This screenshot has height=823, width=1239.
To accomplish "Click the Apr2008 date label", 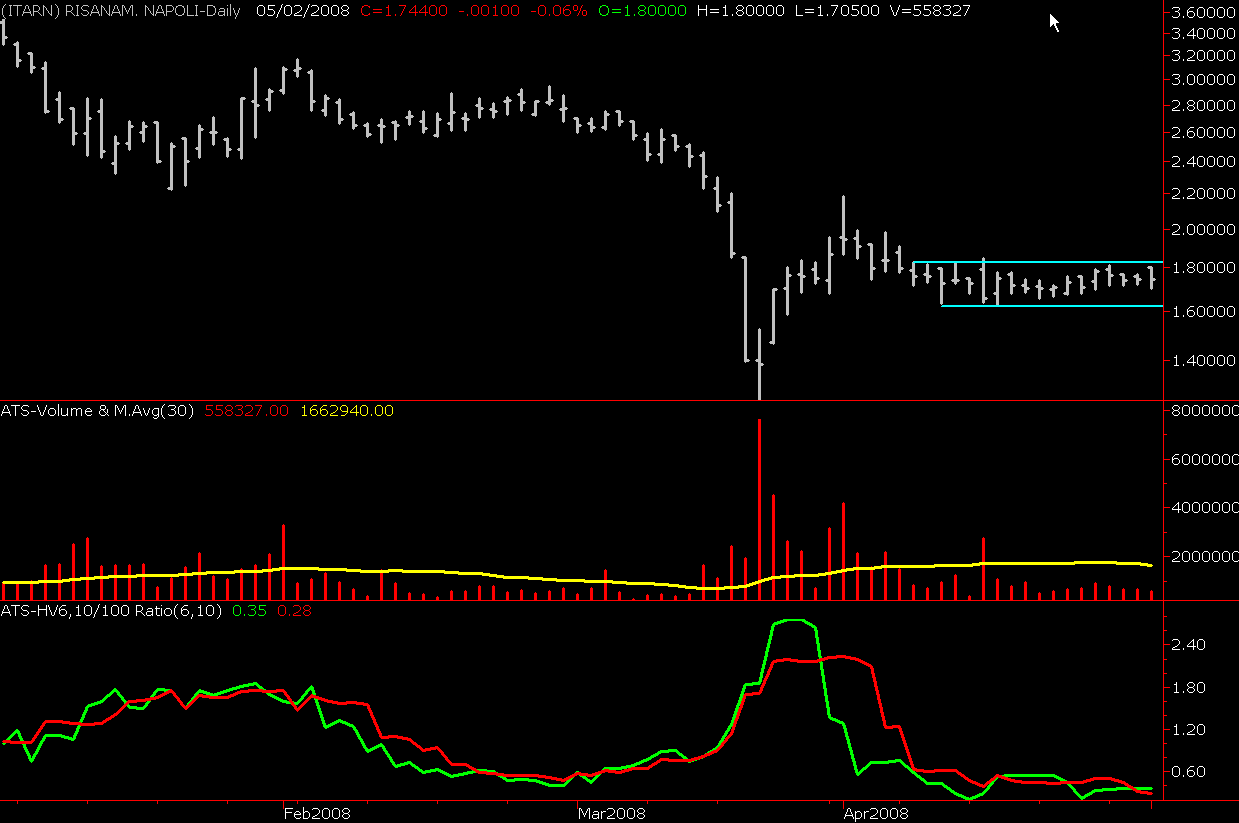I will [x=875, y=813].
